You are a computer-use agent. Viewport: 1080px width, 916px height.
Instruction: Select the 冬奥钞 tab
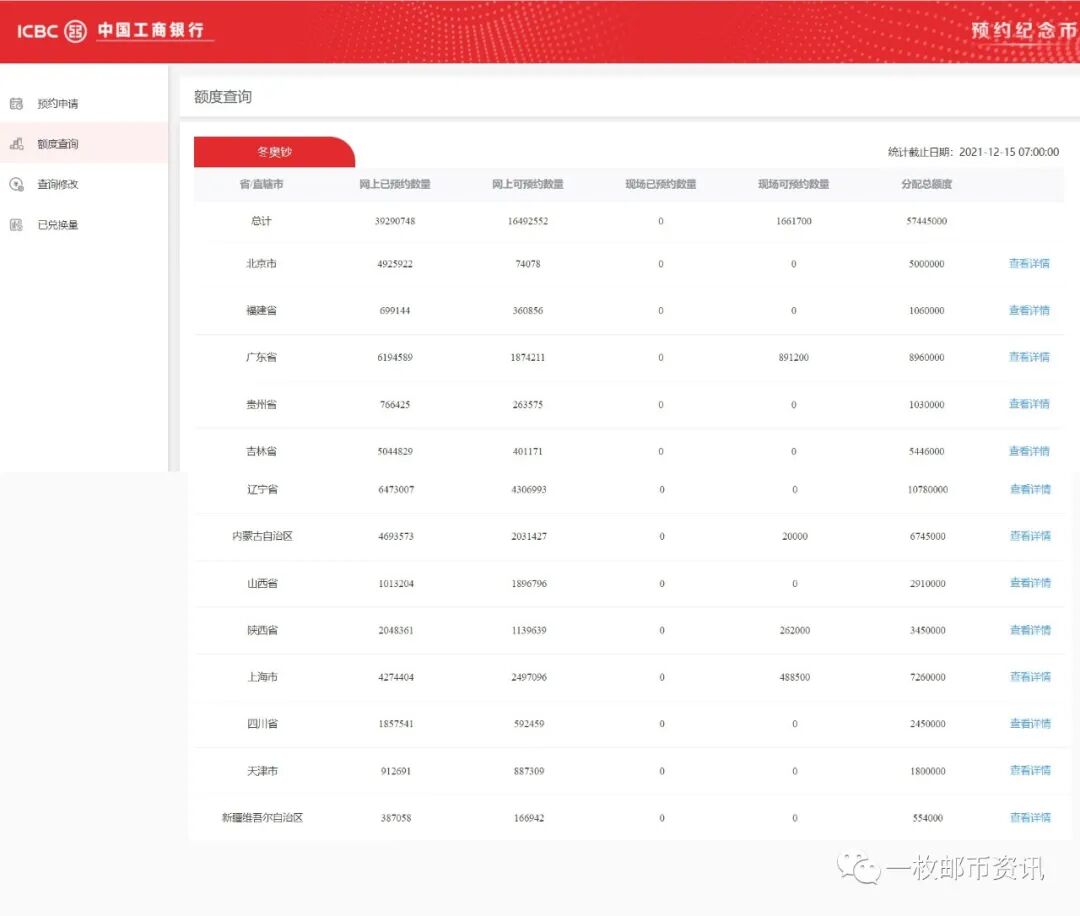tap(274, 152)
